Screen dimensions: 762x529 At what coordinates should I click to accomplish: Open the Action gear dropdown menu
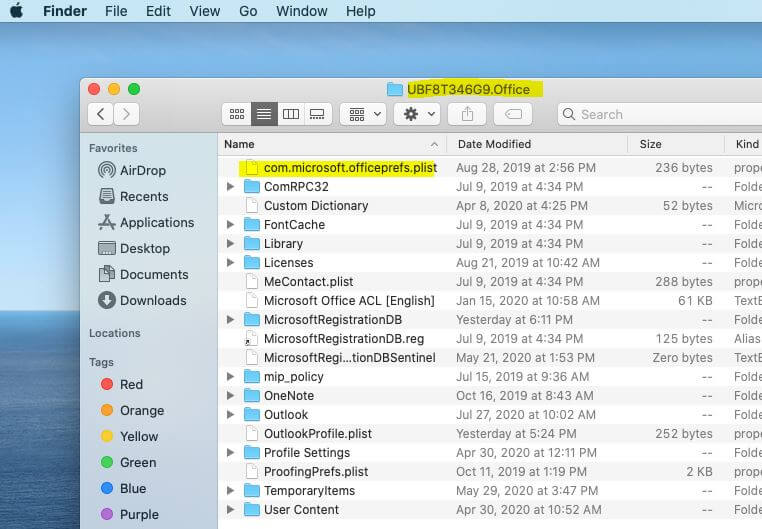[x=417, y=114]
